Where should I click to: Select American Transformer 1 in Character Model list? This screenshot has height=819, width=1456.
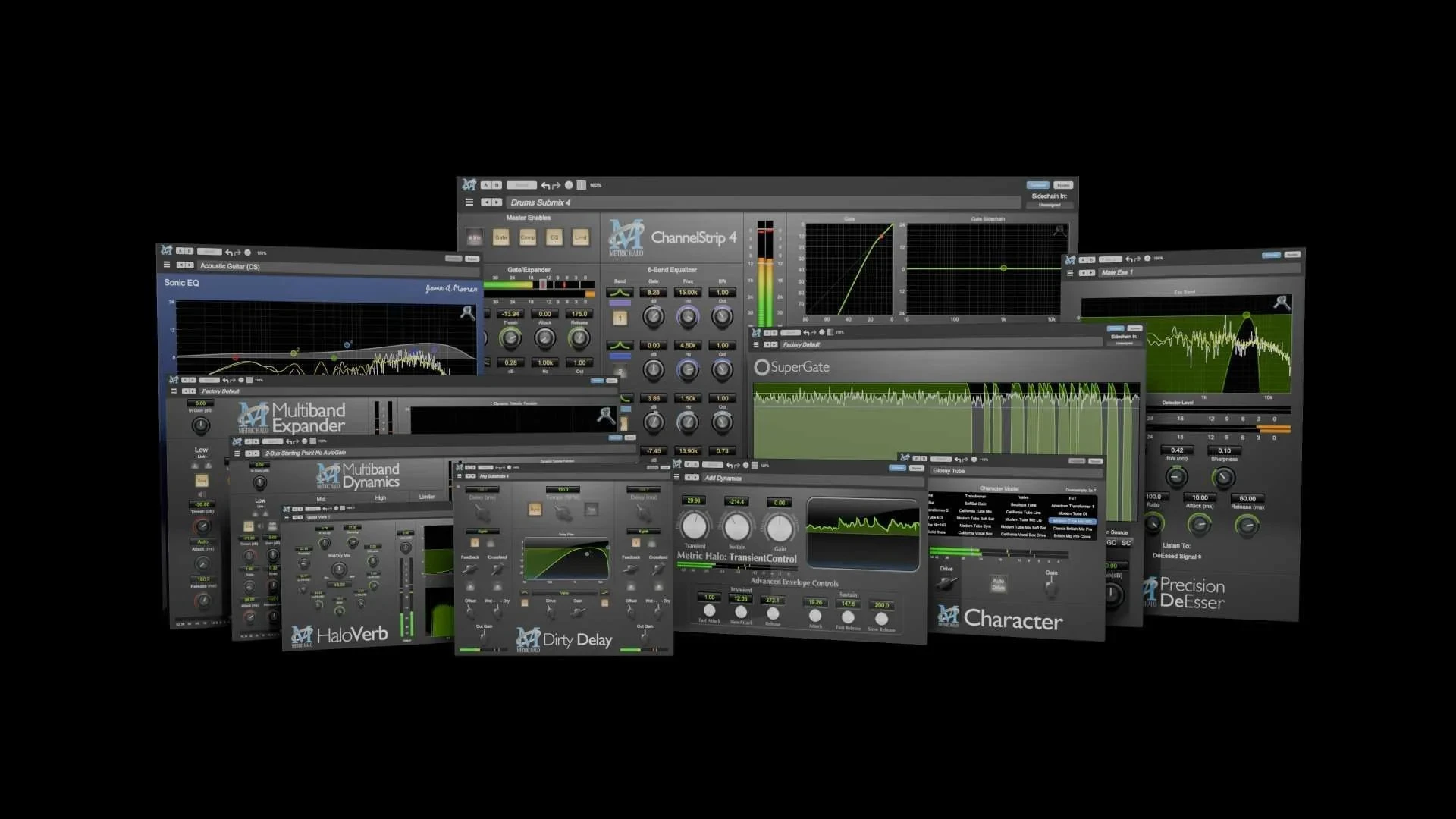click(1072, 506)
